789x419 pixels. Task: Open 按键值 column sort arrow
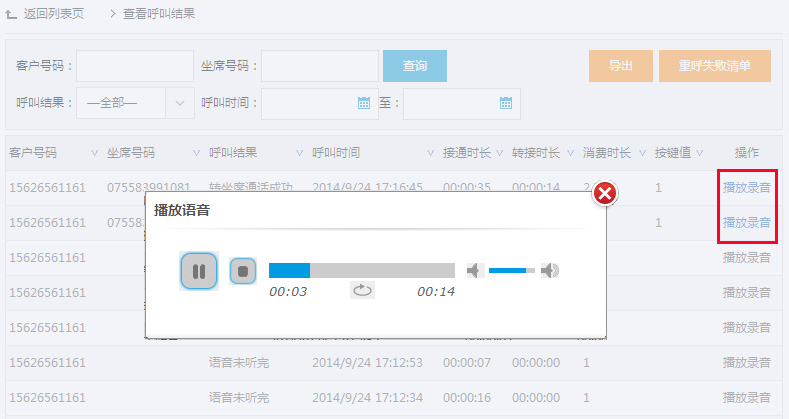(x=700, y=153)
